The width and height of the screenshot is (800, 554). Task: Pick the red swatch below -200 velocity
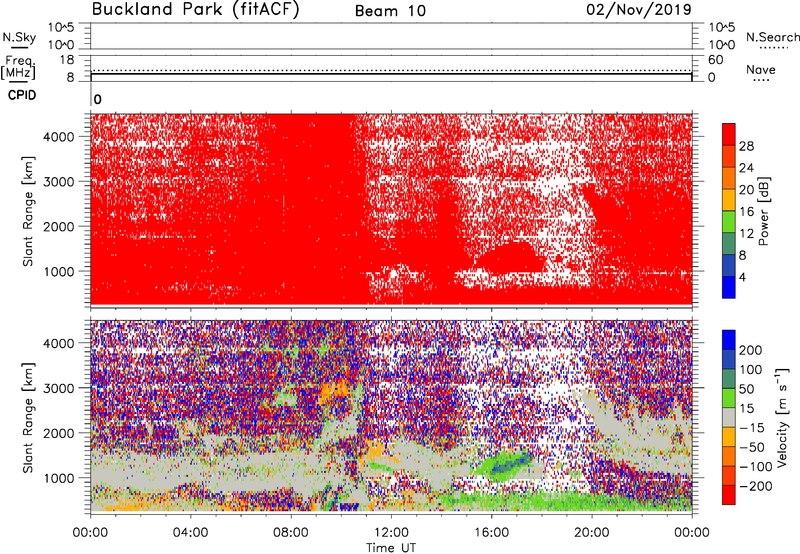[x=729, y=495]
